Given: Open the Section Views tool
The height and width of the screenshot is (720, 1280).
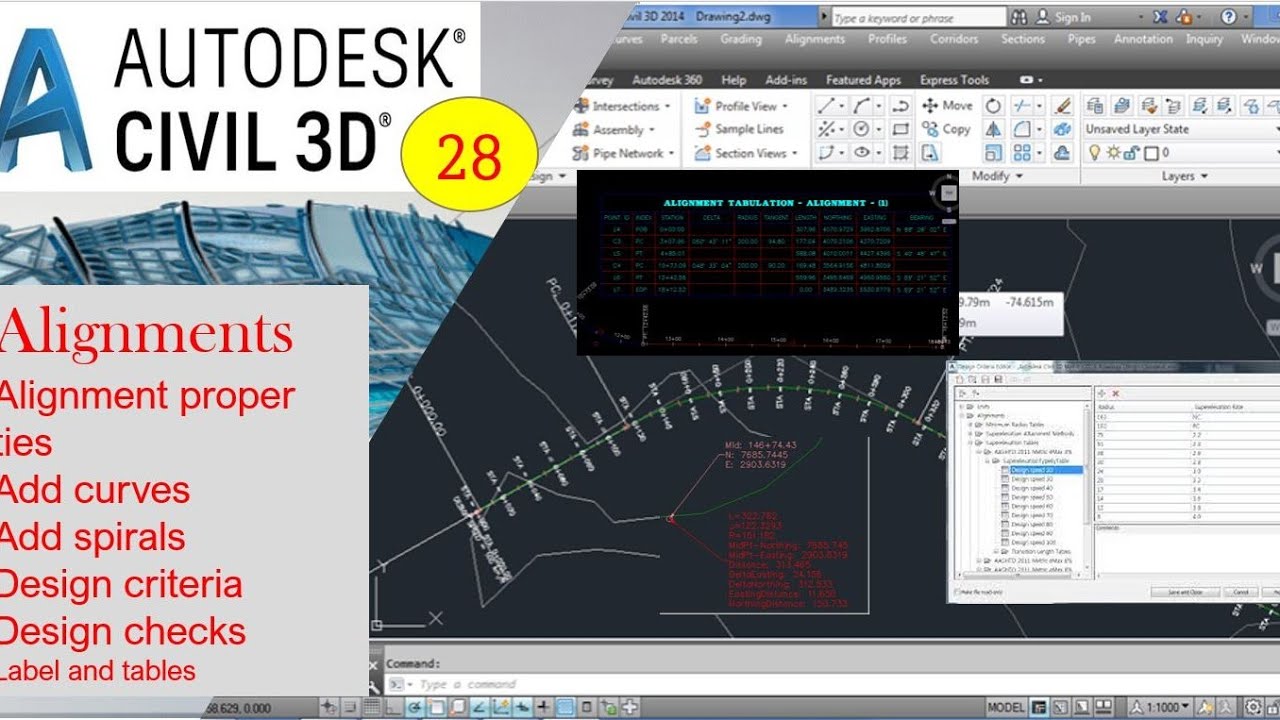Looking at the screenshot, I should (746, 153).
